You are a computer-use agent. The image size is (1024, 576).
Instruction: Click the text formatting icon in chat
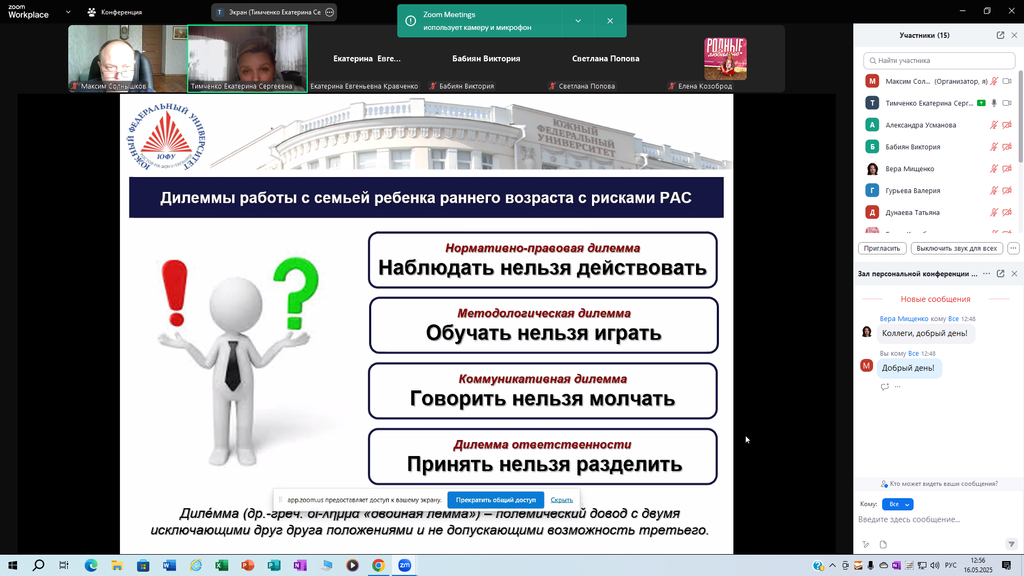tap(866, 544)
